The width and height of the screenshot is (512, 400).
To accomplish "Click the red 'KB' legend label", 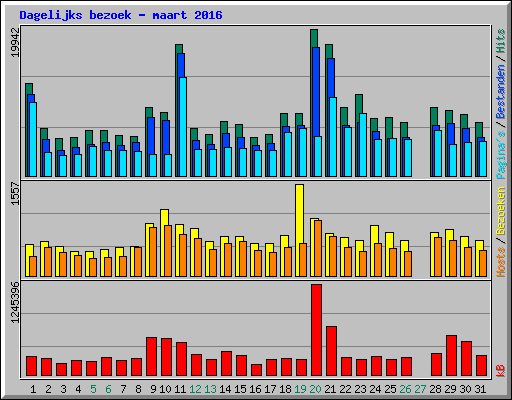I will pos(501,371).
